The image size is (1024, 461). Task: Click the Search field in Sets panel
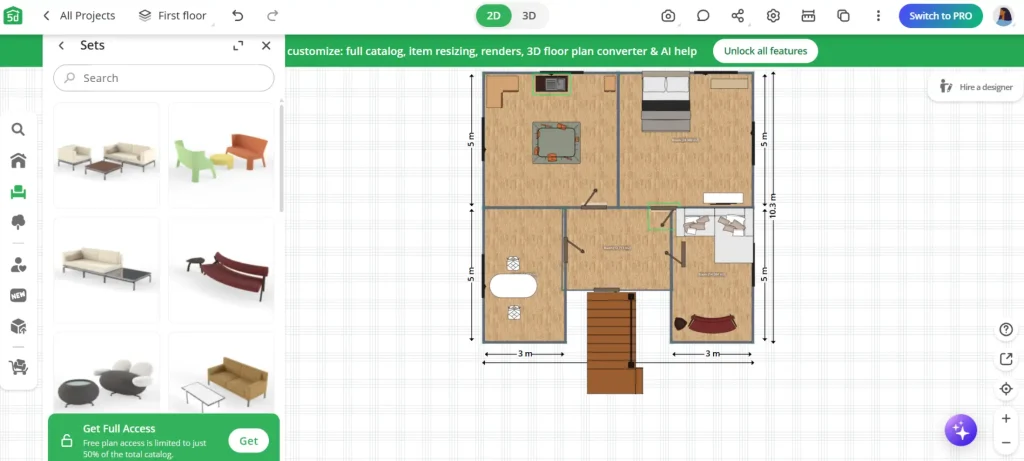click(x=164, y=78)
